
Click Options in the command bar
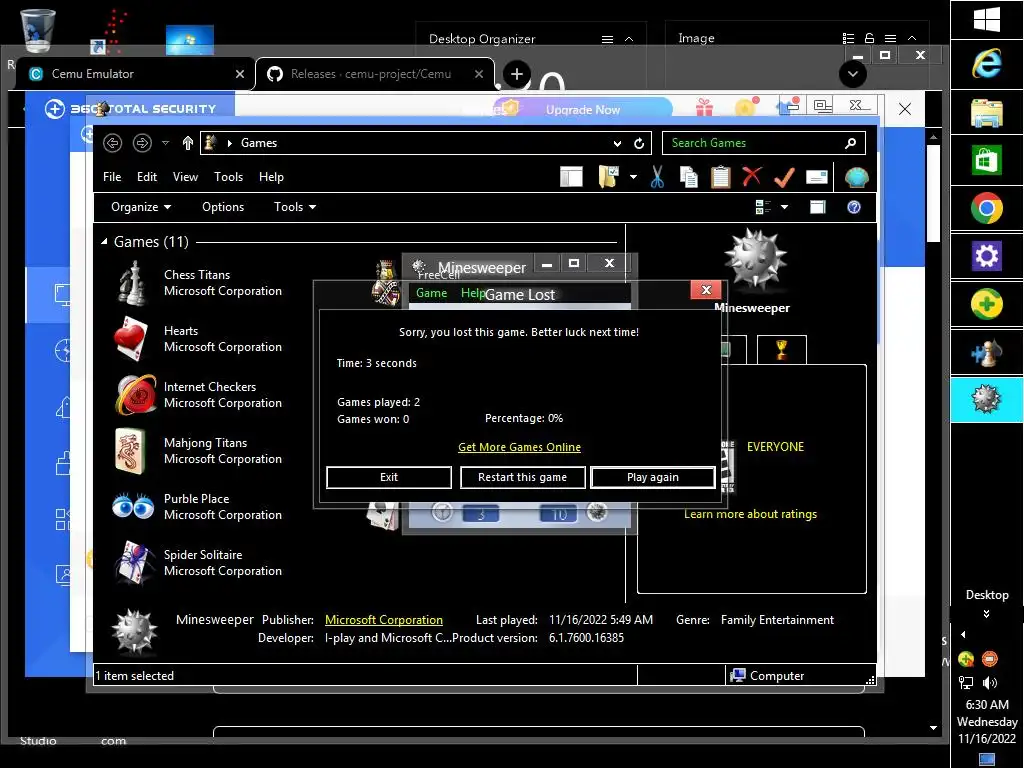[223, 207]
